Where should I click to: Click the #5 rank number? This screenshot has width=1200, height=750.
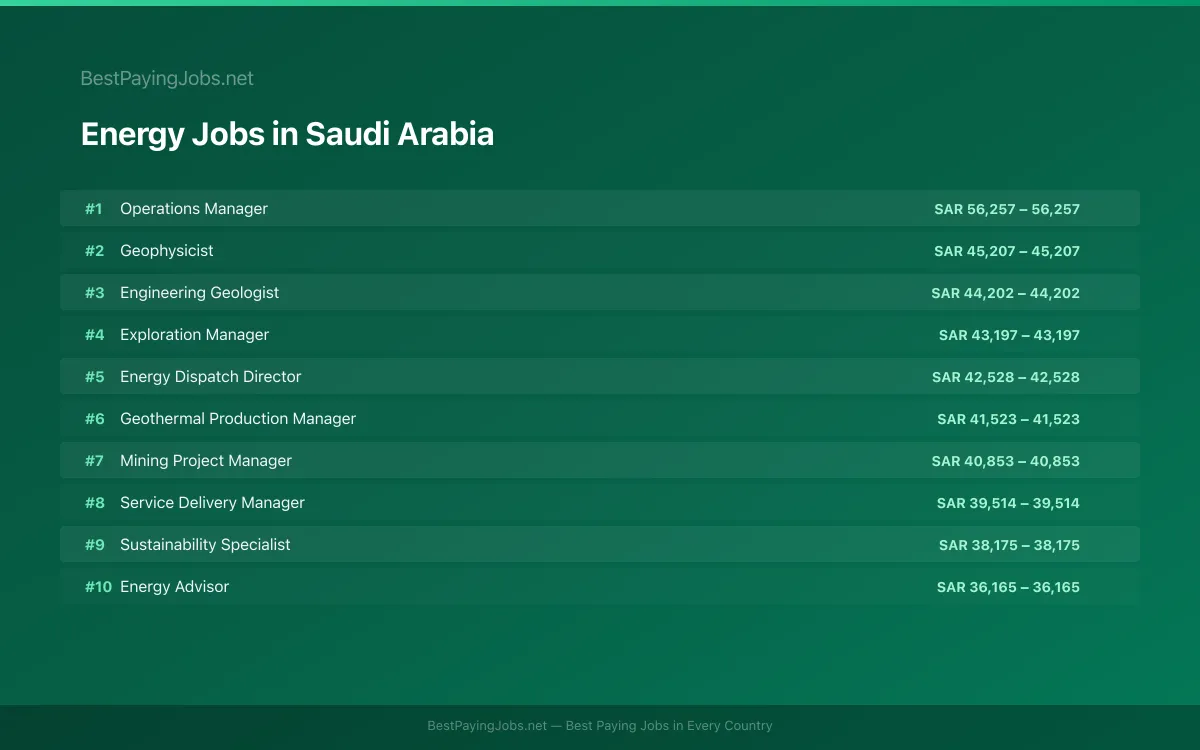[x=94, y=377]
